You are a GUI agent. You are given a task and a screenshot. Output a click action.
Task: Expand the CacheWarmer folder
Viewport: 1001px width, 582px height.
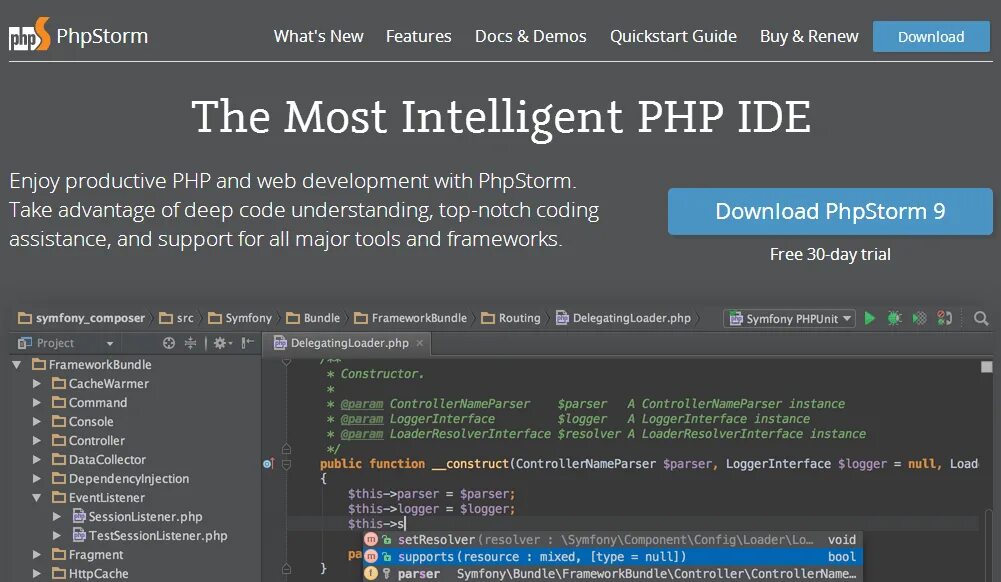click(x=37, y=384)
